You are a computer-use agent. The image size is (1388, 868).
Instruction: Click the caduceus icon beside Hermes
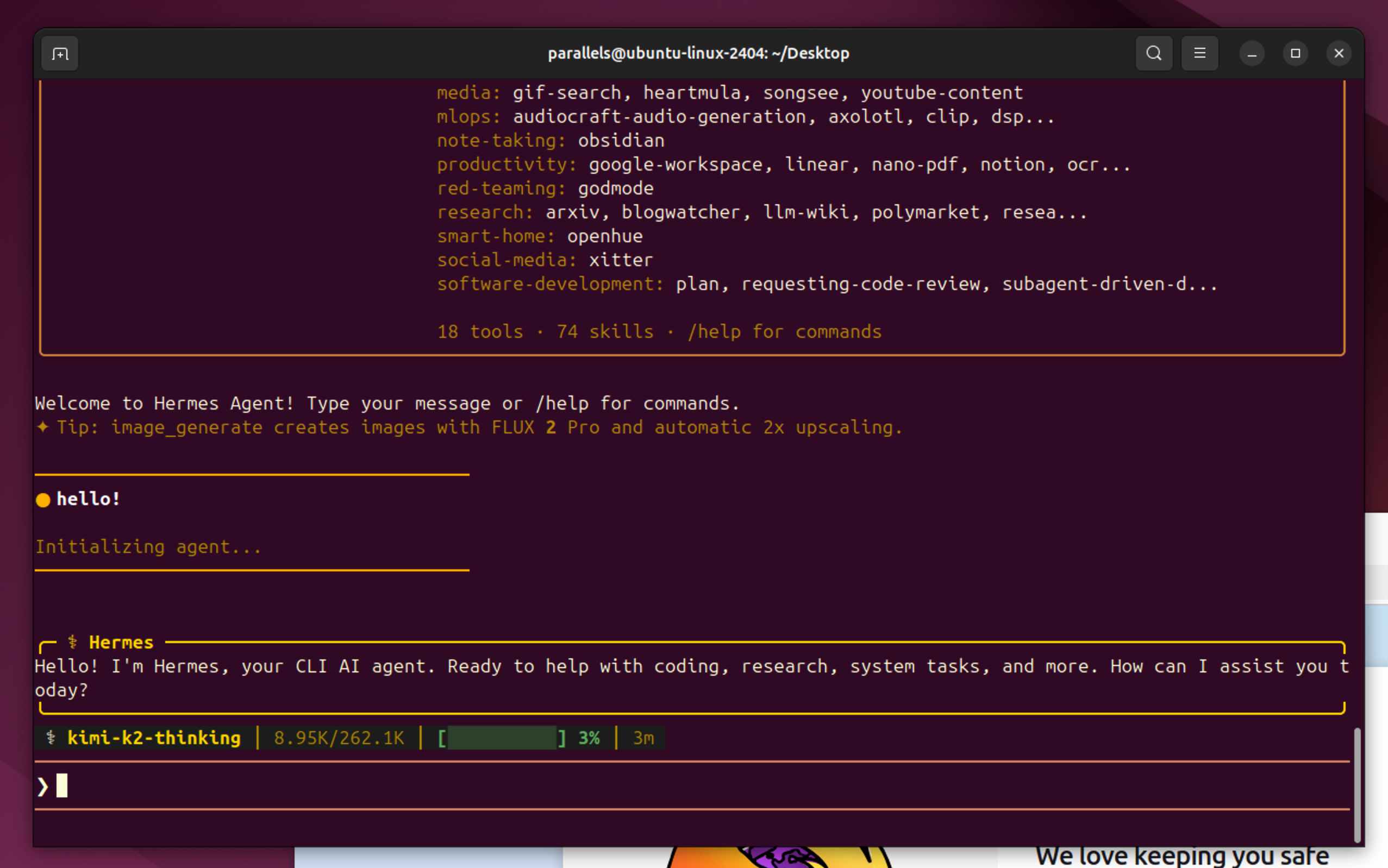[x=72, y=642]
